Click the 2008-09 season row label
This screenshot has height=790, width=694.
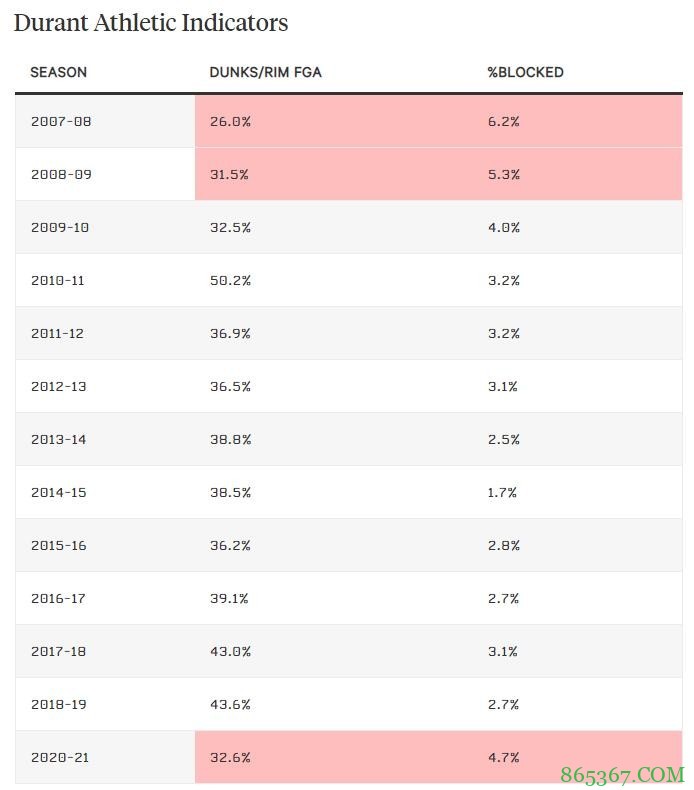coord(60,174)
